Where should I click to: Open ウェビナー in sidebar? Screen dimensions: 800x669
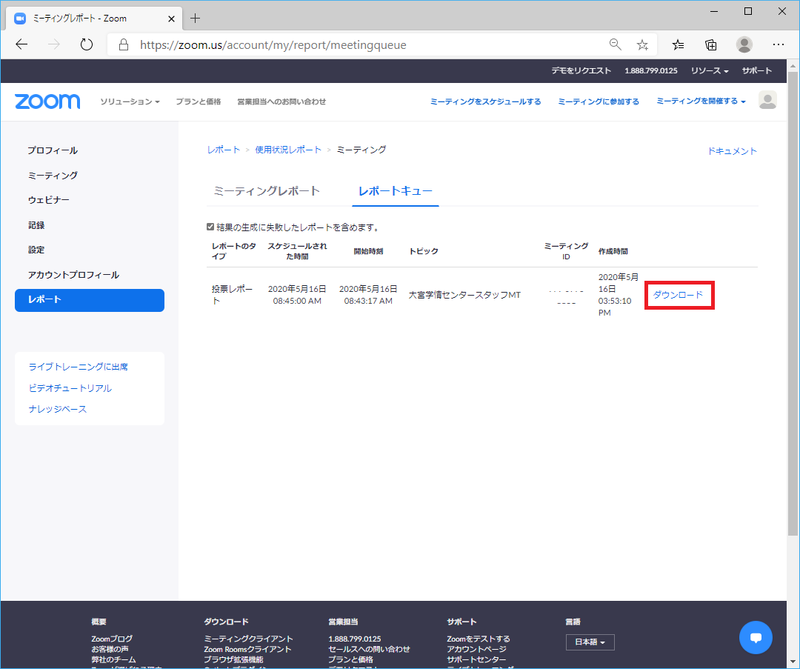48,200
